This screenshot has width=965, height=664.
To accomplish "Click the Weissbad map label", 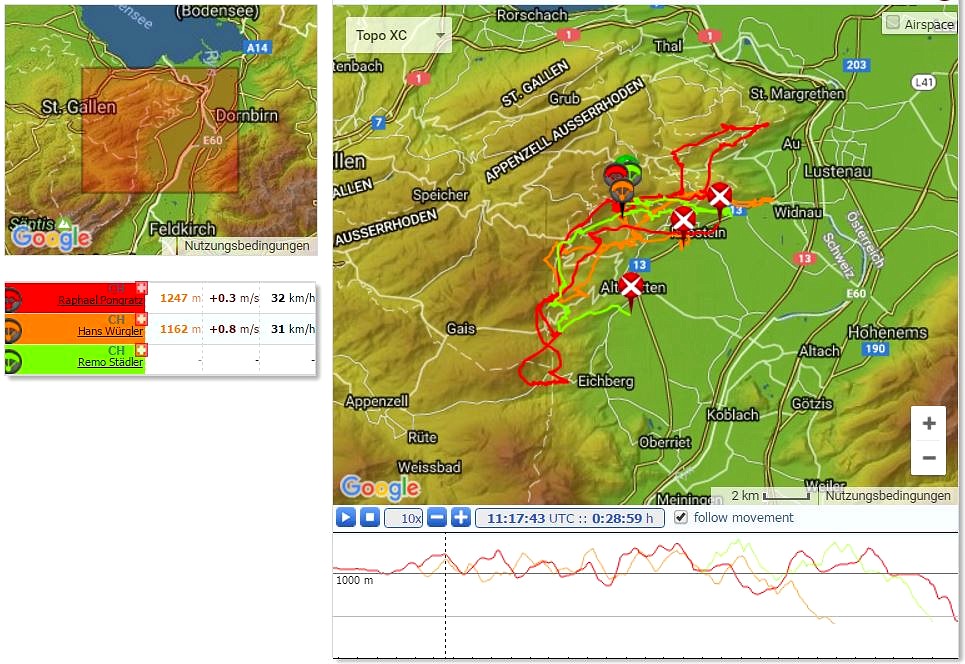I will click(429, 467).
